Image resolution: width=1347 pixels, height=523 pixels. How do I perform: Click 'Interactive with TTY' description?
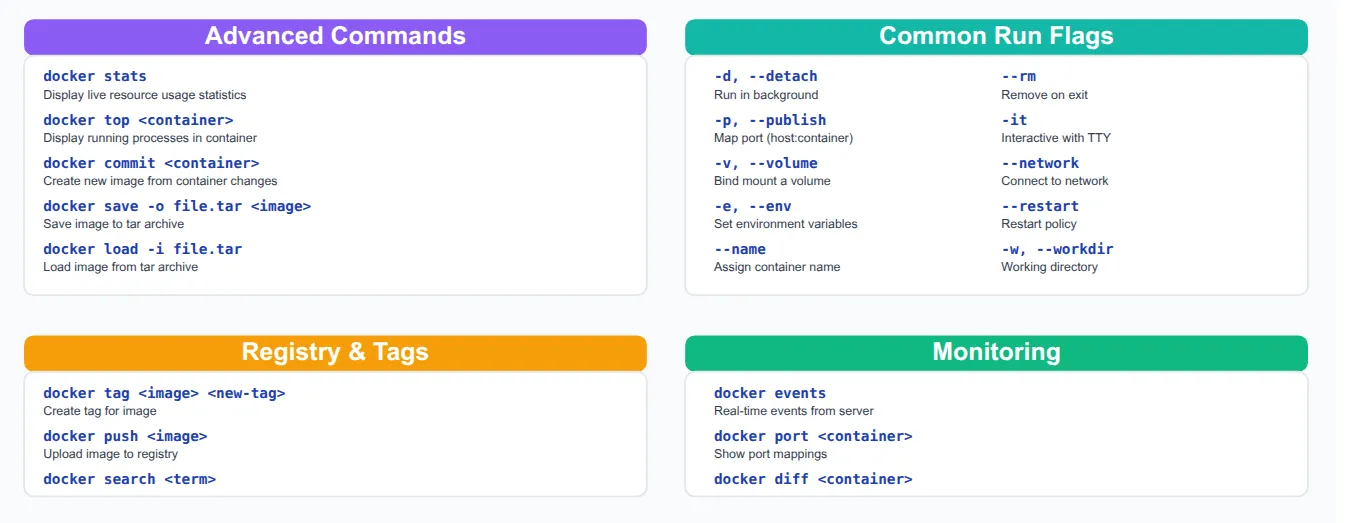pyautogui.click(x=1055, y=138)
